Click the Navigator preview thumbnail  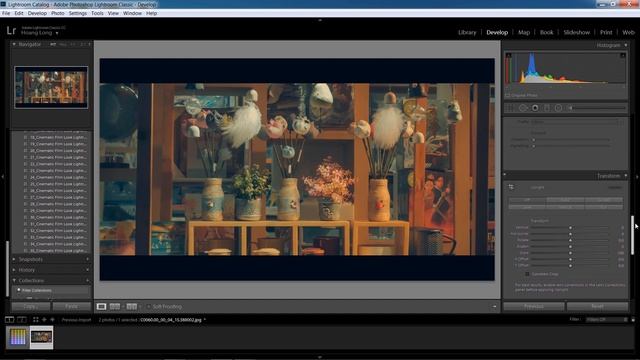click(51, 87)
